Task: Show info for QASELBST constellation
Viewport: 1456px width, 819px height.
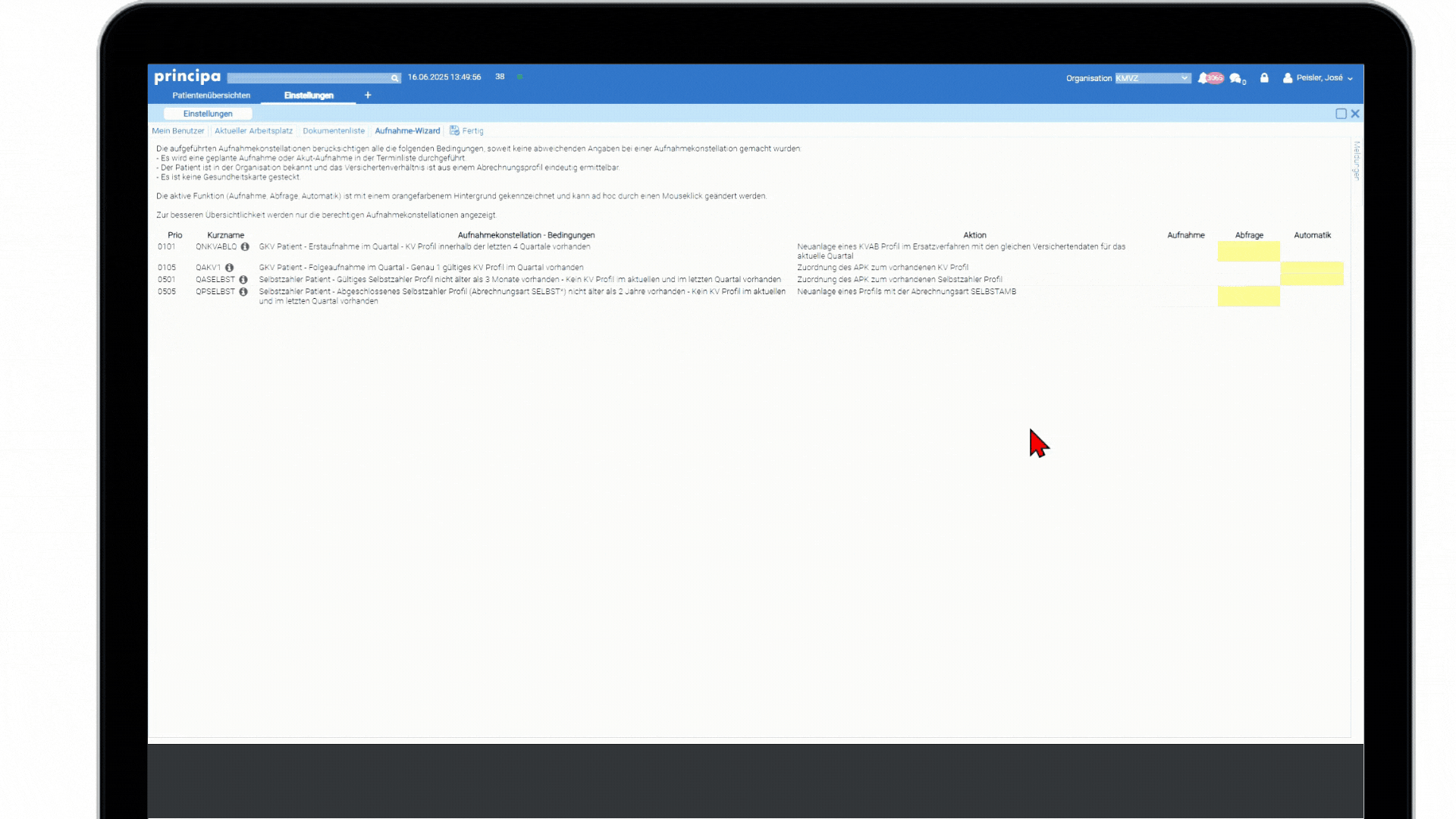Action: [x=243, y=280]
